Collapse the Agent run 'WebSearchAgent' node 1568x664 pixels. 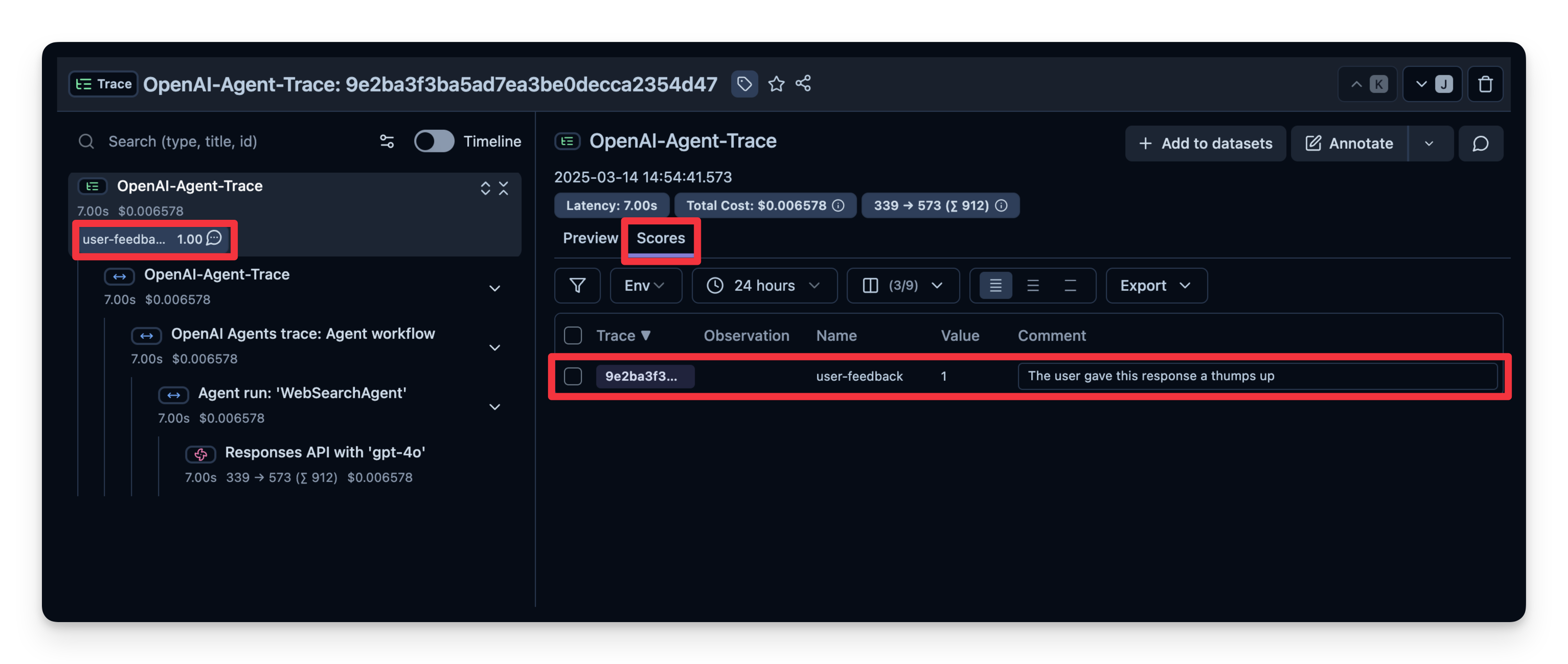click(495, 406)
